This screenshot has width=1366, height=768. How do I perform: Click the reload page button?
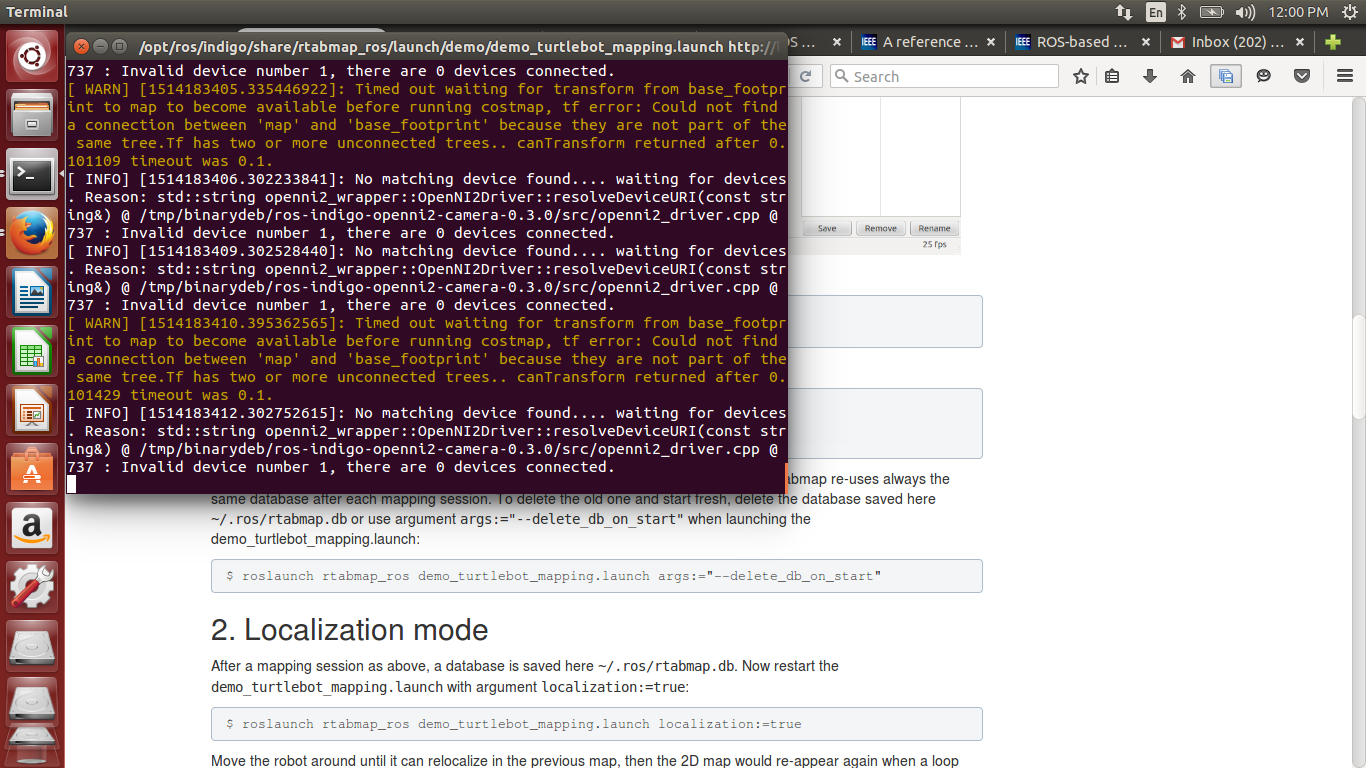pos(805,77)
